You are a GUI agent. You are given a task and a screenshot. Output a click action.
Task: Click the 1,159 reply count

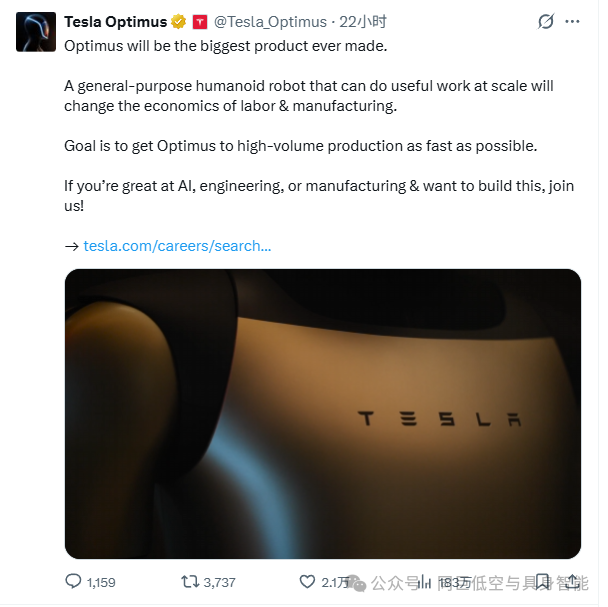click(102, 582)
